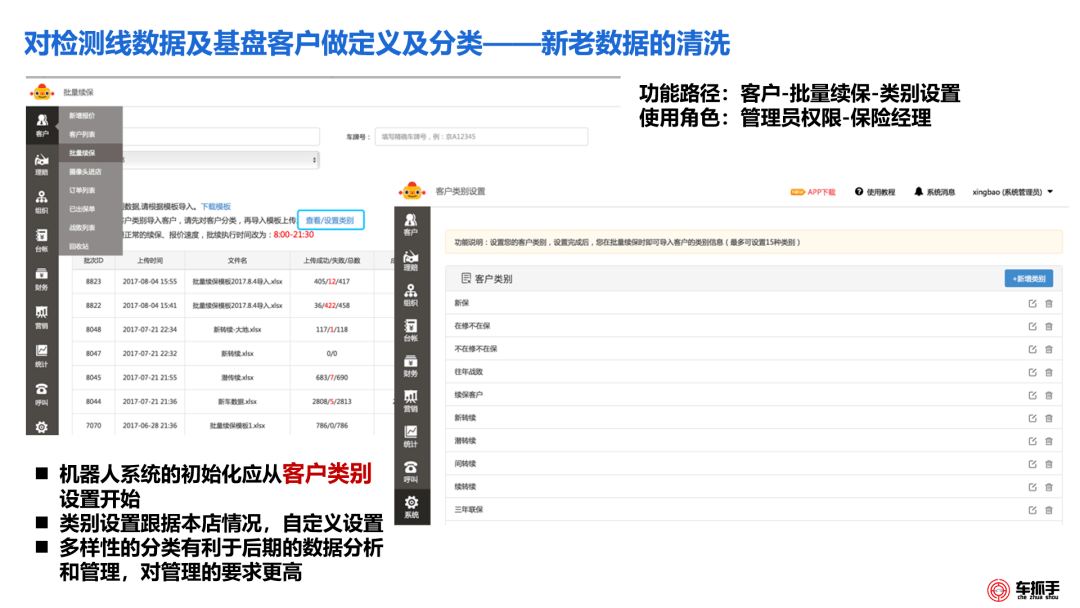Screen dimensions: 1080x608
Task: Click the 上传时间 column header
Action: 149,261
